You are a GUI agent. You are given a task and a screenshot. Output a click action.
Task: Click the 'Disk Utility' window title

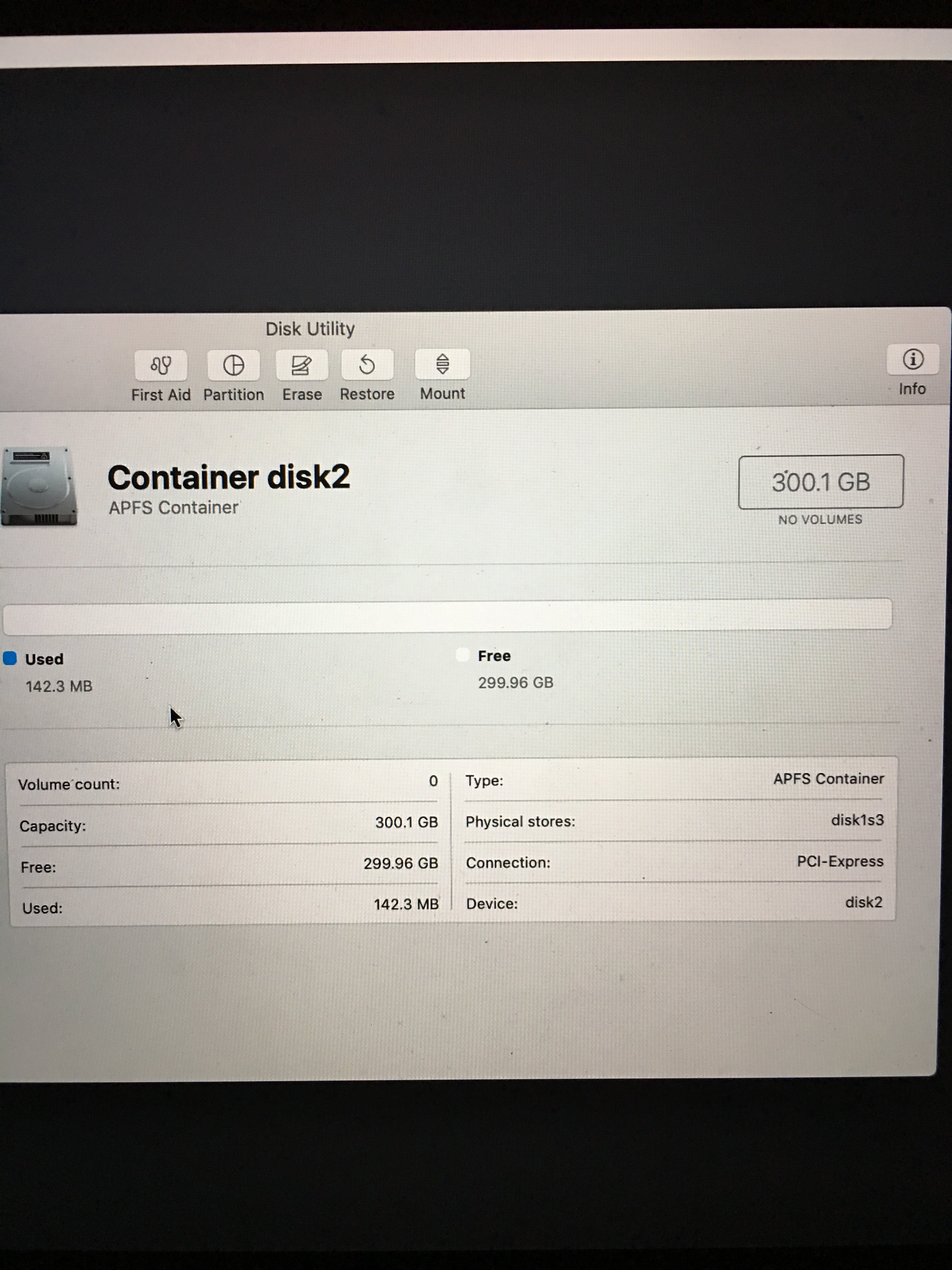coord(310,329)
